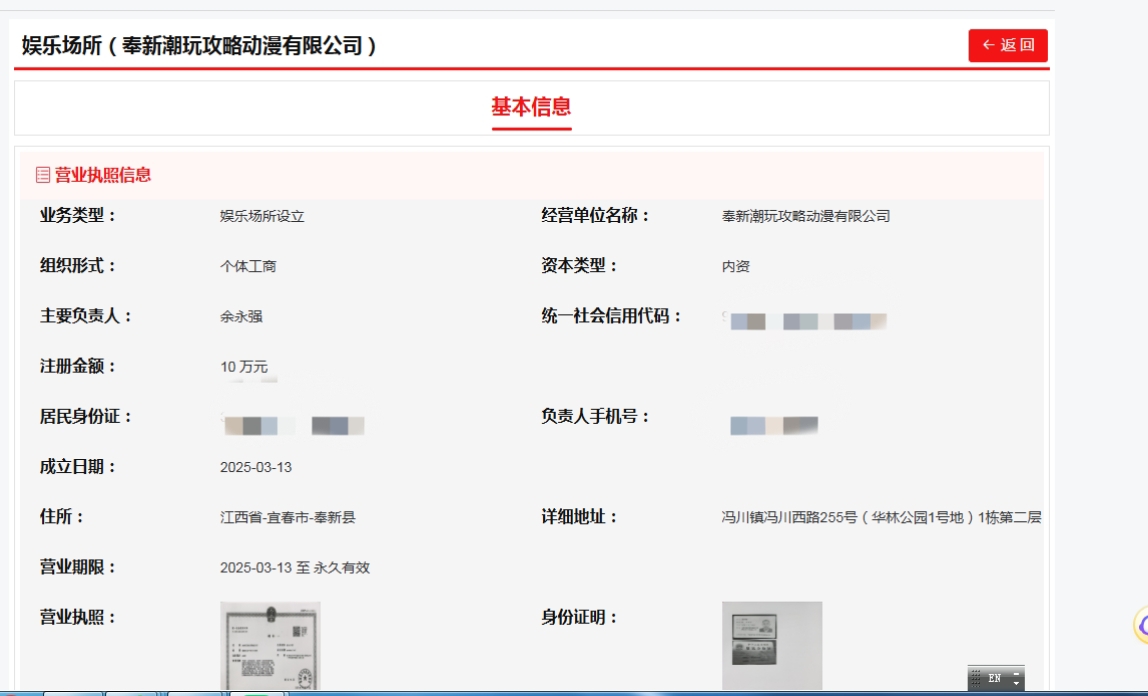Click the blurred 统一社会信用代码 value
The height and width of the screenshot is (696, 1148).
pyautogui.click(x=806, y=321)
